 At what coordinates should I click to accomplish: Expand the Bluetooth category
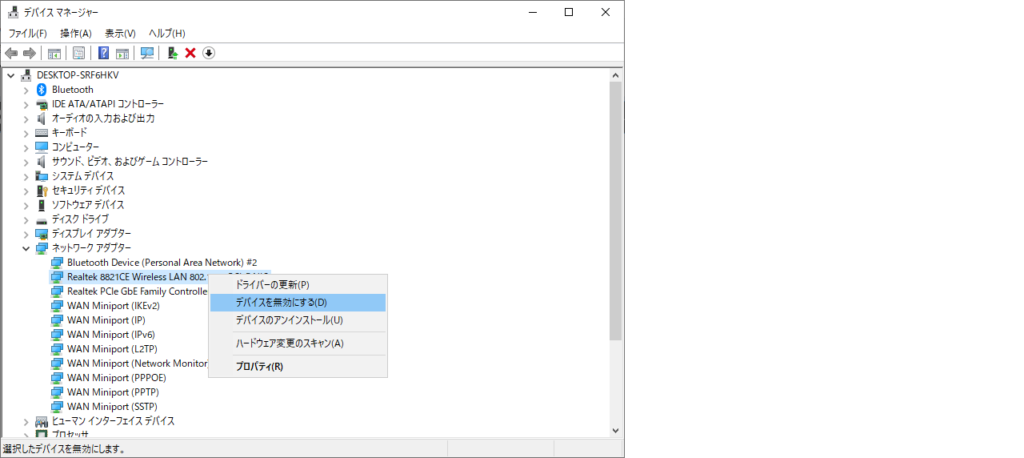click(26, 90)
